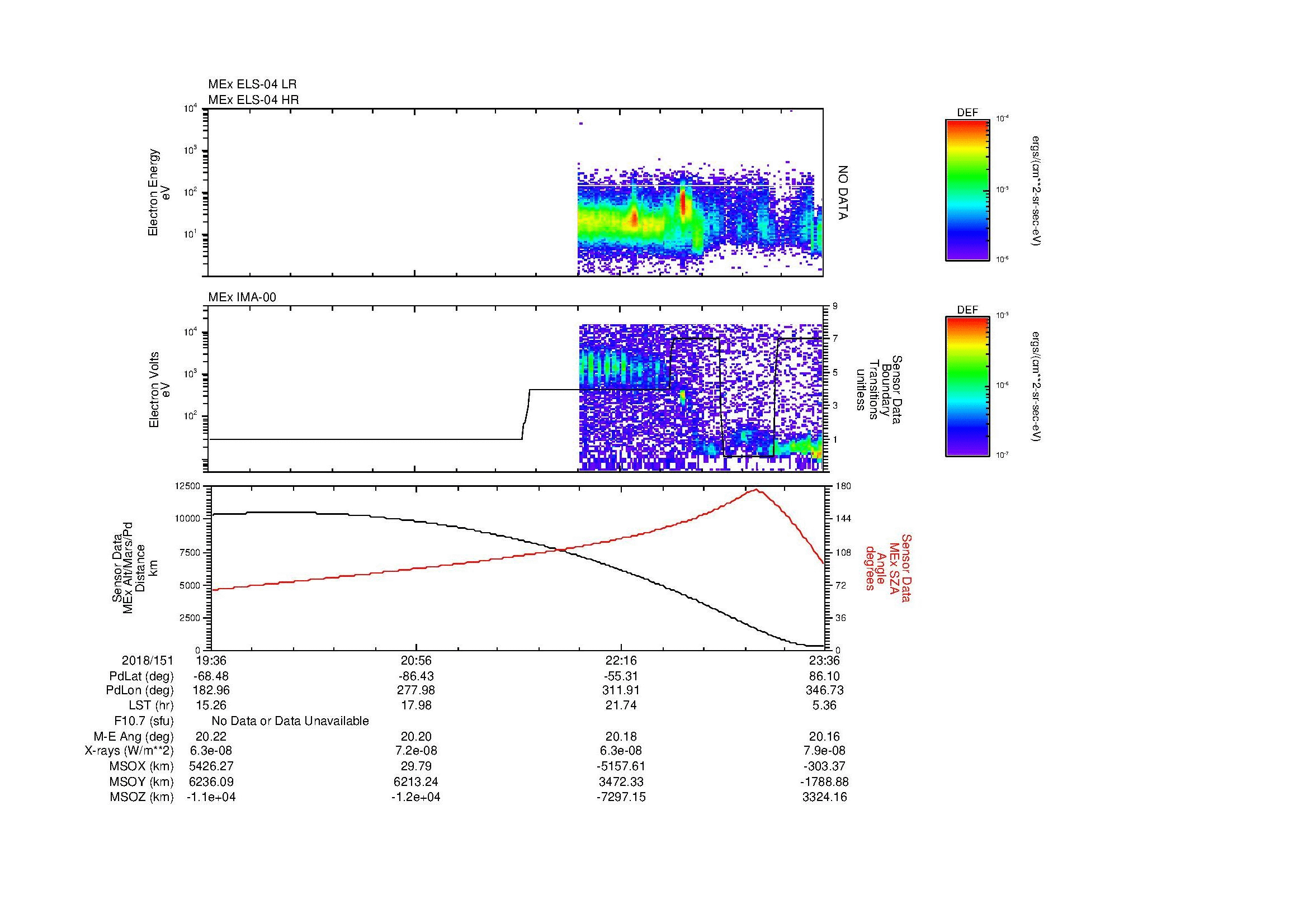Click the PdLon value '182.96'
Image resolution: width=1308 pixels, height=924 pixels.
tap(211, 690)
